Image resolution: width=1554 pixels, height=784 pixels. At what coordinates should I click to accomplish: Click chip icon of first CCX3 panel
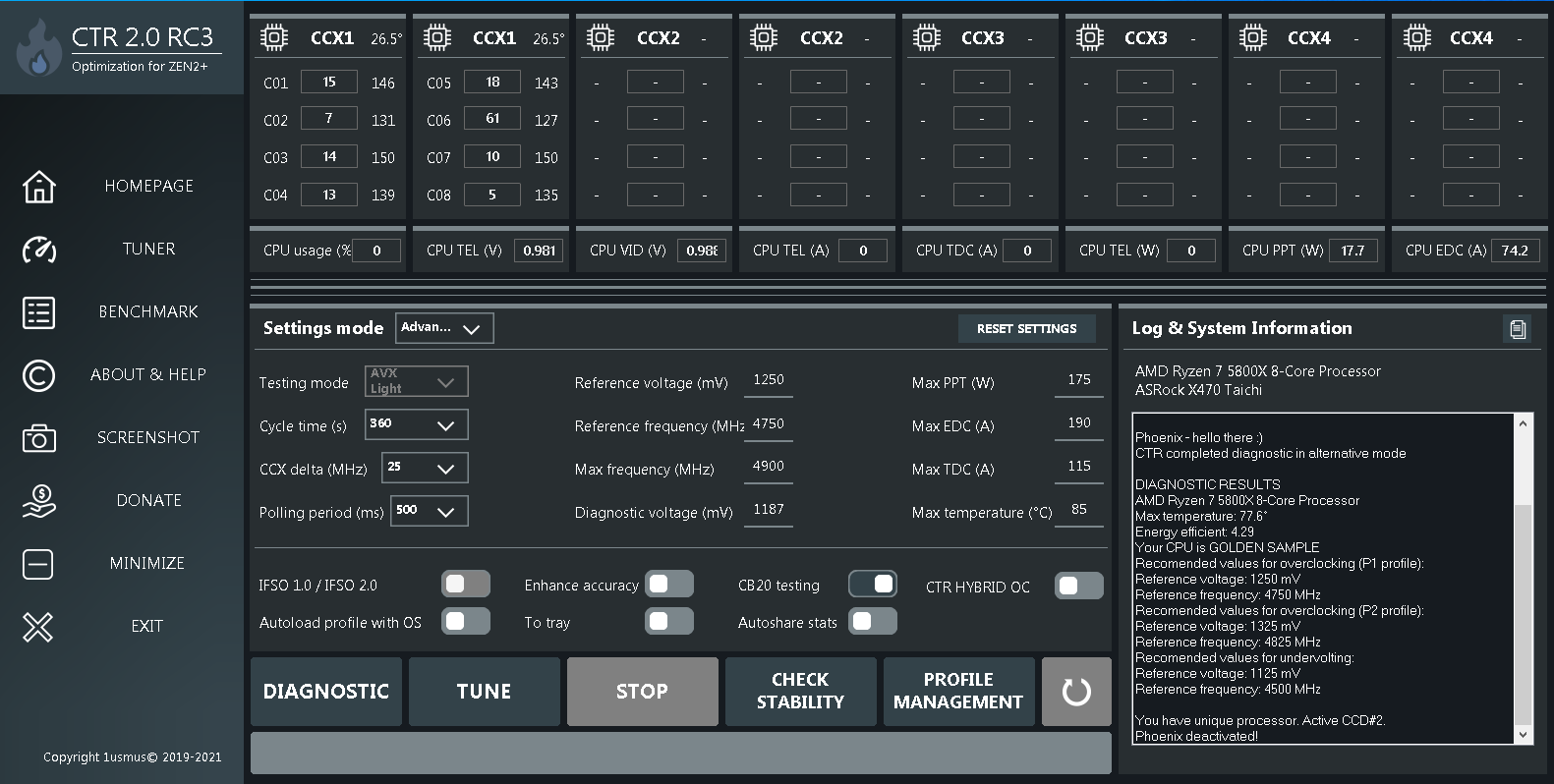tap(926, 38)
